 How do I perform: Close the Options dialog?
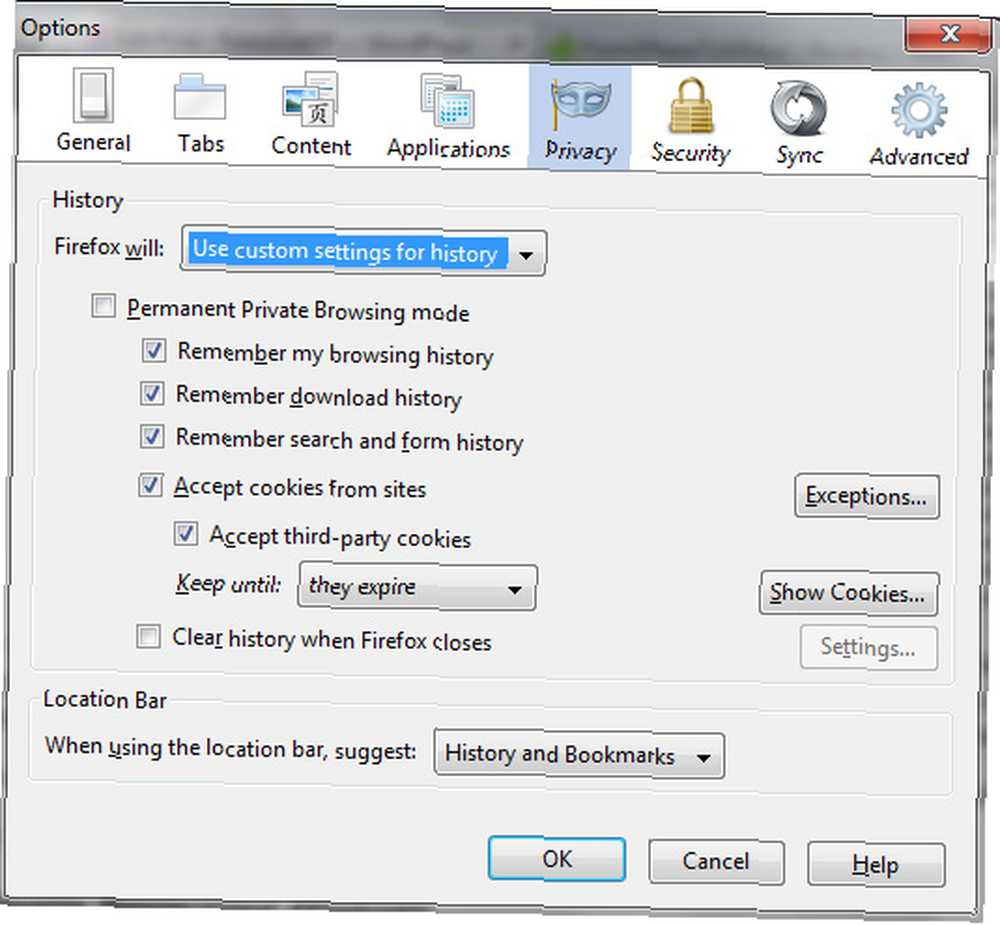click(x=949, y=33)
